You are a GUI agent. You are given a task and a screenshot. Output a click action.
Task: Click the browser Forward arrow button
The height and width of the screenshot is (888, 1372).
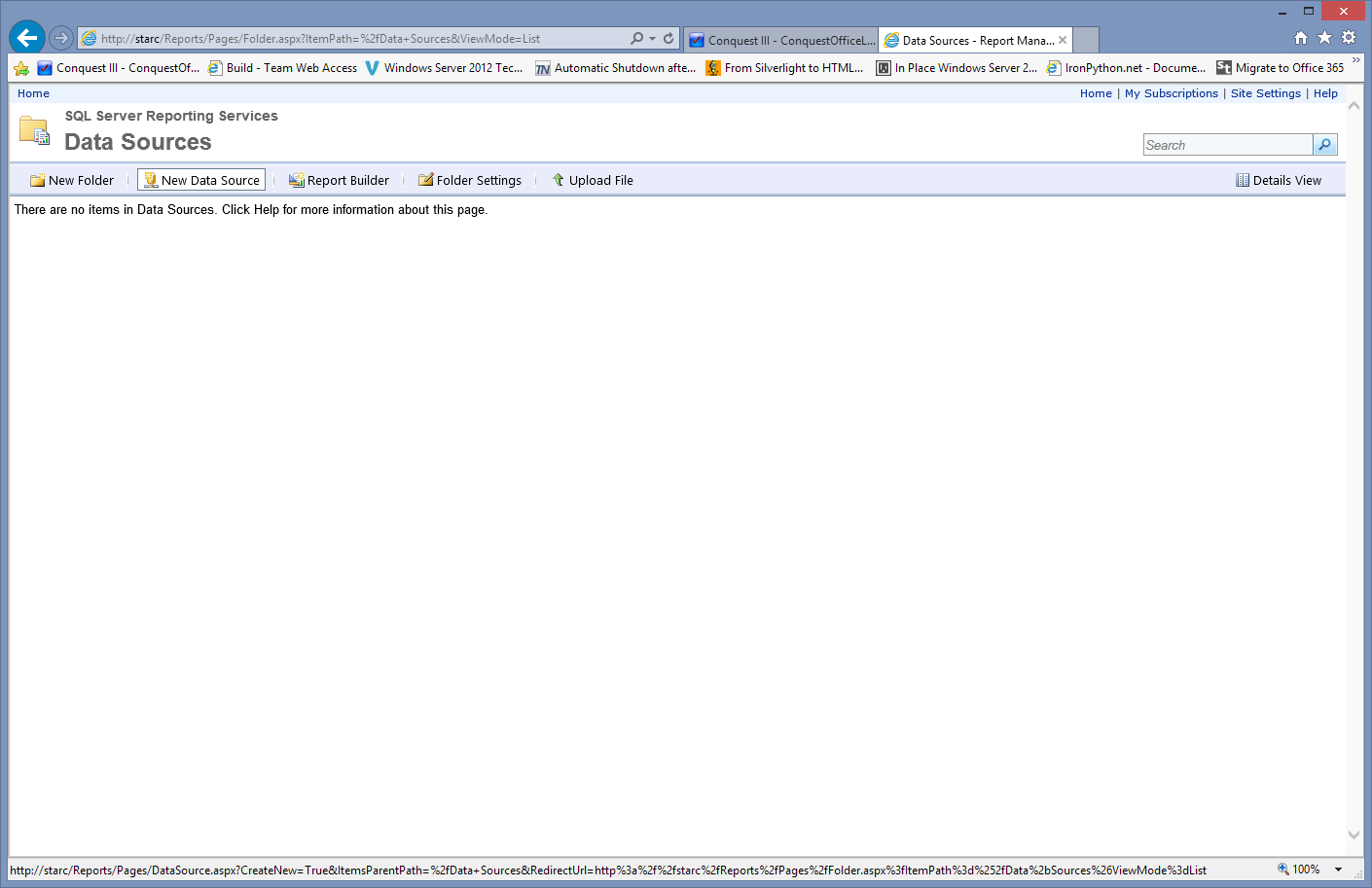click(61, 38)
